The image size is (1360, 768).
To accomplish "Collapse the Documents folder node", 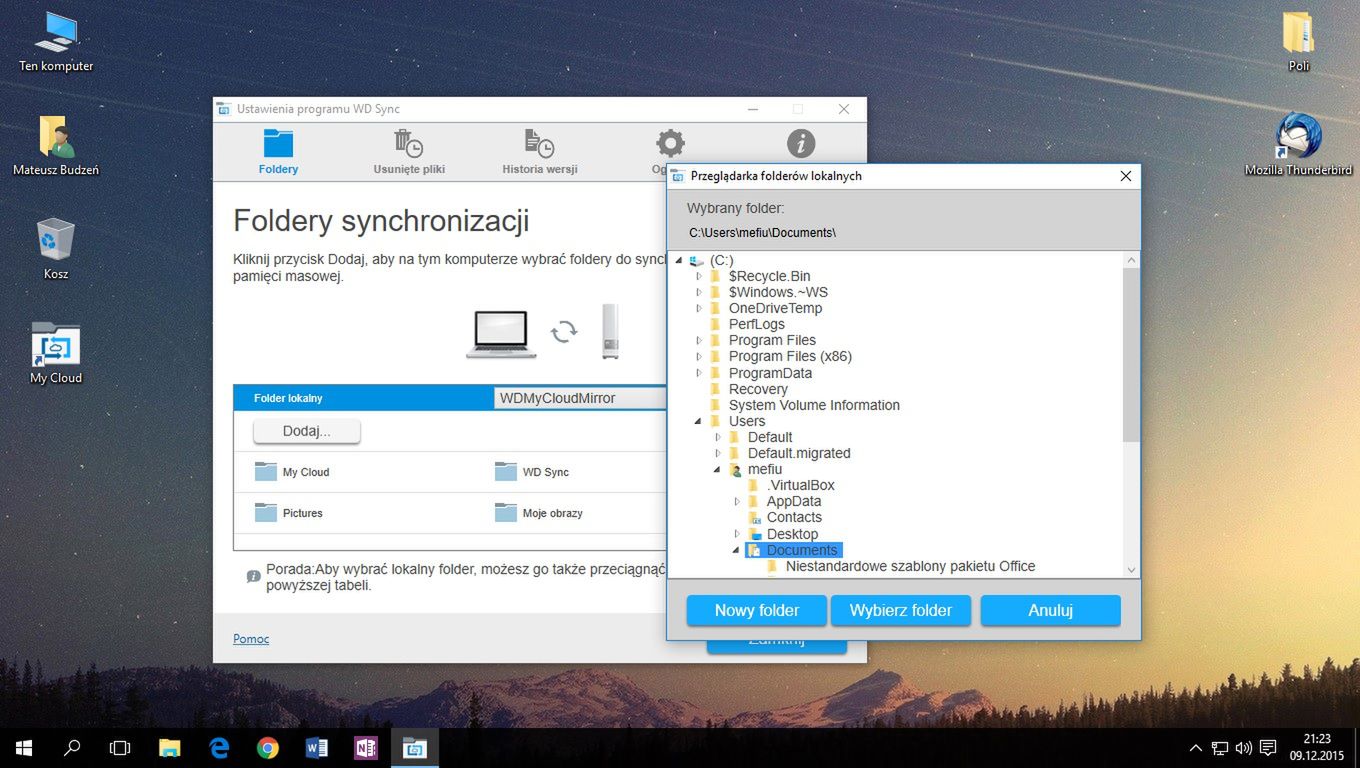I will coord(737,550).
